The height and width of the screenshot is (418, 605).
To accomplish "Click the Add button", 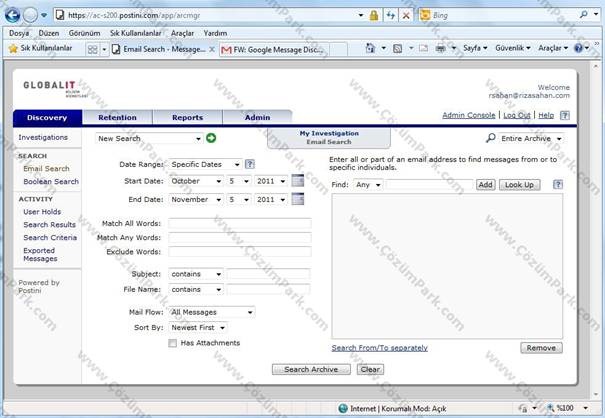I will (x=485, y=185).
